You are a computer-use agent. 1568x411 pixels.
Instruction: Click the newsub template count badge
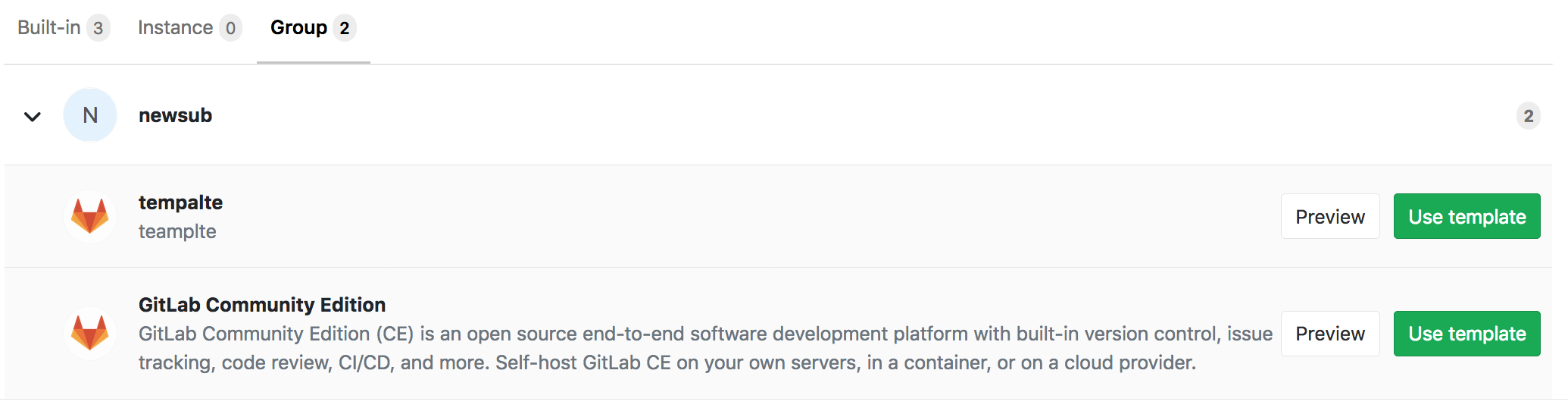[1528, 116]
